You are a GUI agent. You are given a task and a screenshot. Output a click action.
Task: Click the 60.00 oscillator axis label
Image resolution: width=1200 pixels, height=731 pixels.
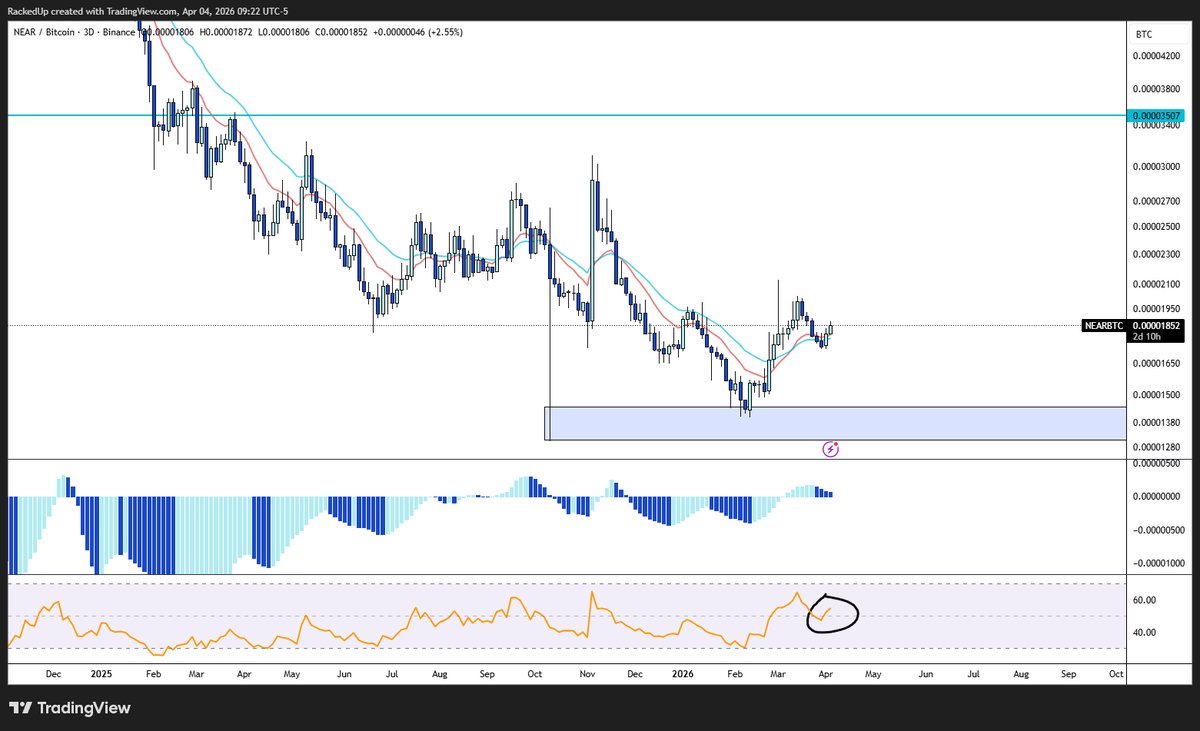[x=1144, y=600]
